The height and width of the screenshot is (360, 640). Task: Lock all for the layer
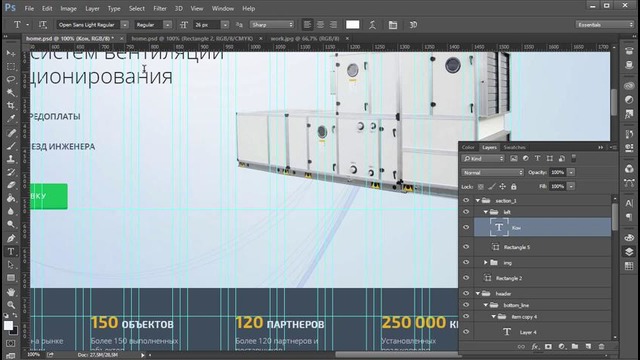[513, 187]
